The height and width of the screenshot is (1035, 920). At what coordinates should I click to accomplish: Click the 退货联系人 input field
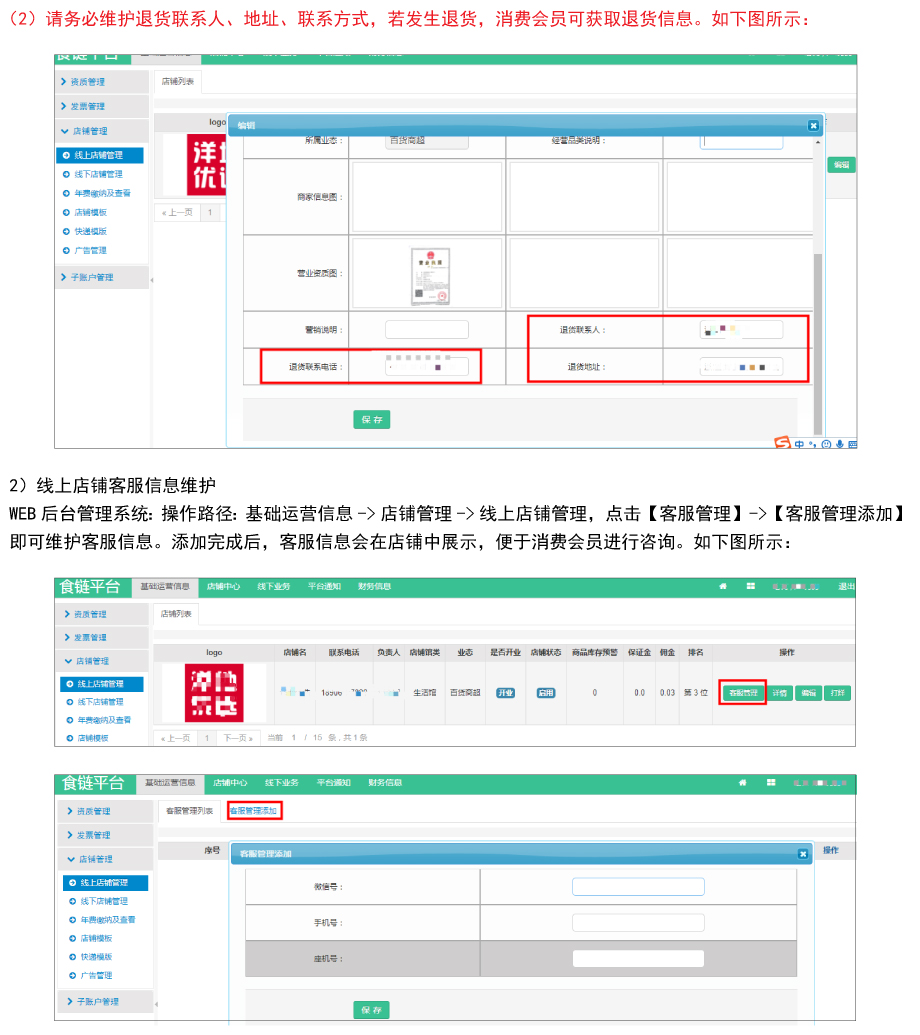[741, 330]
